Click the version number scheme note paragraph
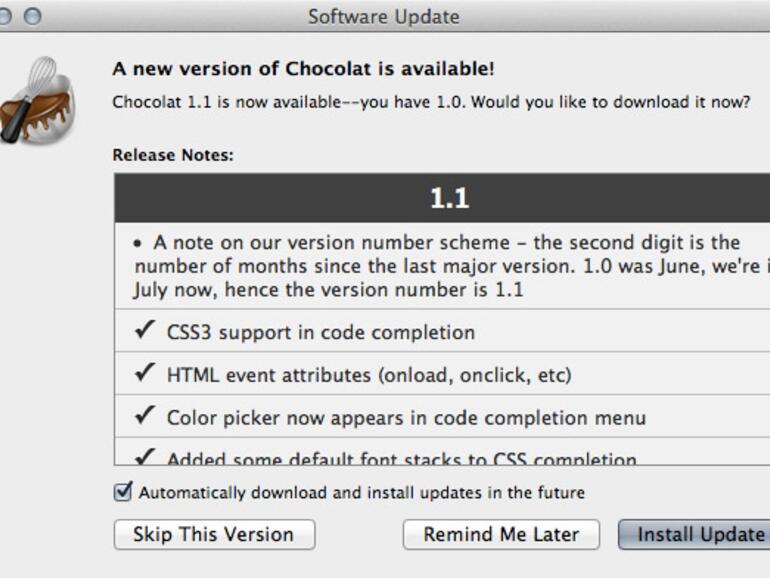This screenshot has height=578, width=770. coord(450,266)
